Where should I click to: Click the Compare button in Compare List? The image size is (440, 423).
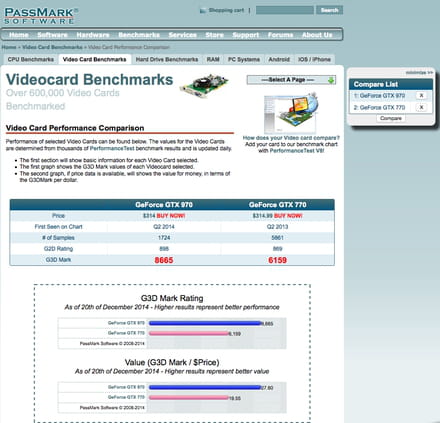(391, 118)
